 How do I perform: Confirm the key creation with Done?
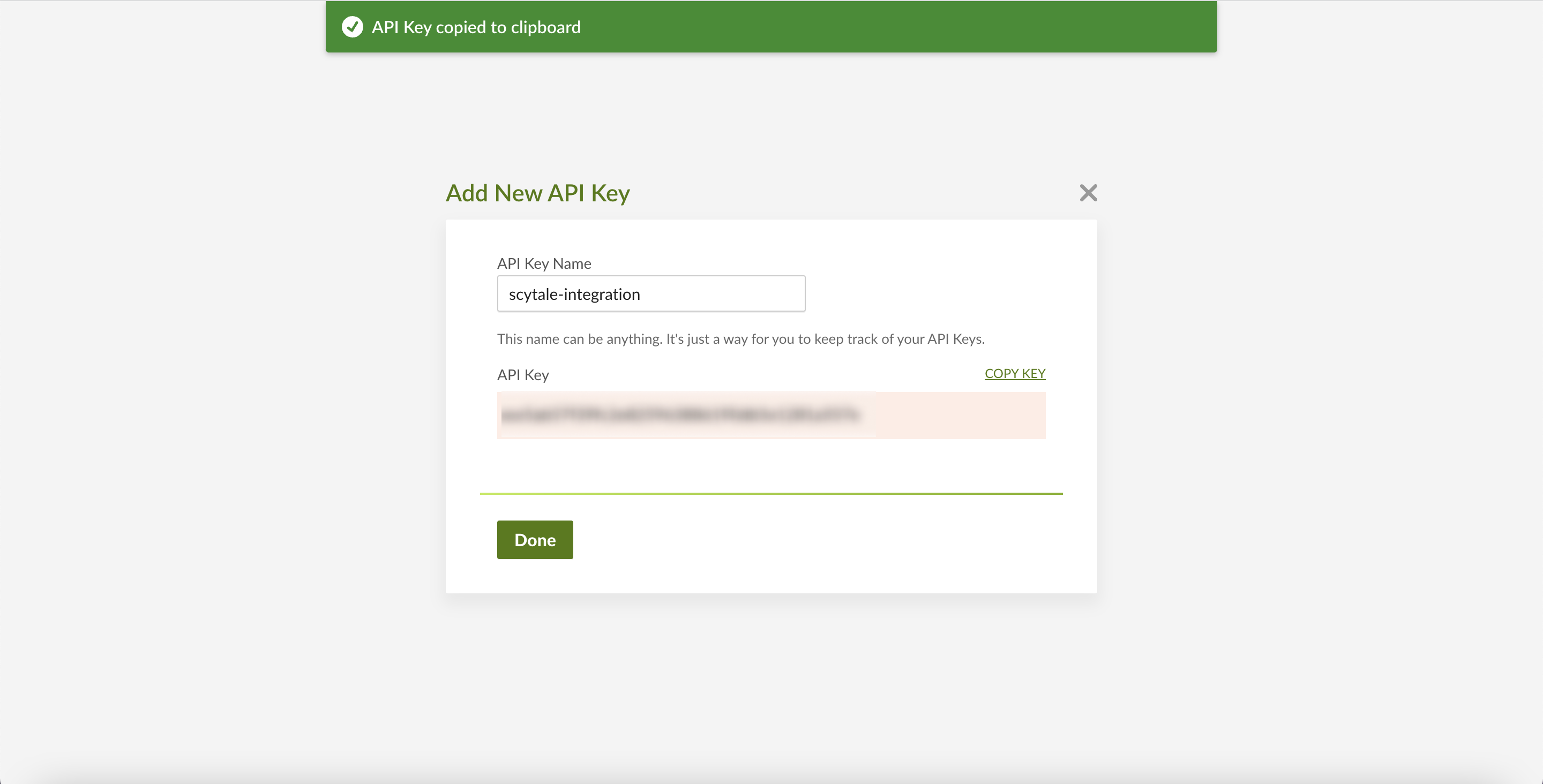(534, 540)
